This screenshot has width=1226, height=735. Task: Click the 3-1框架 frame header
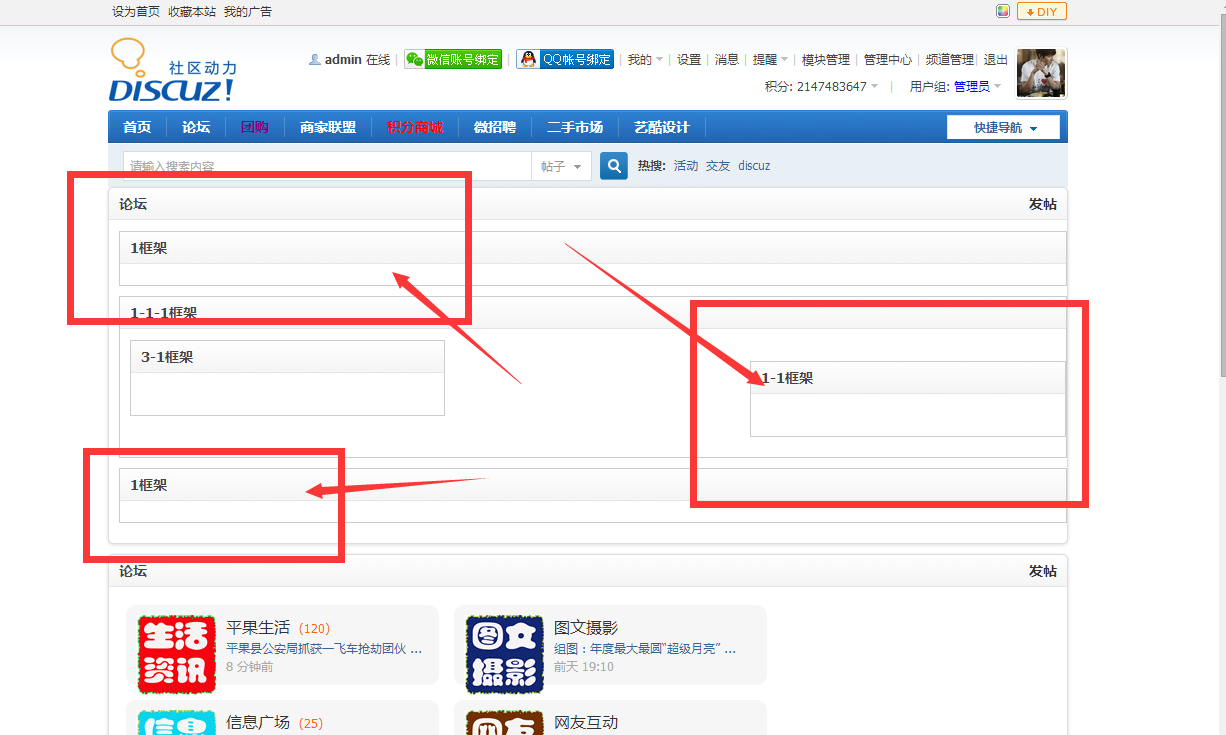click(287, 357)
